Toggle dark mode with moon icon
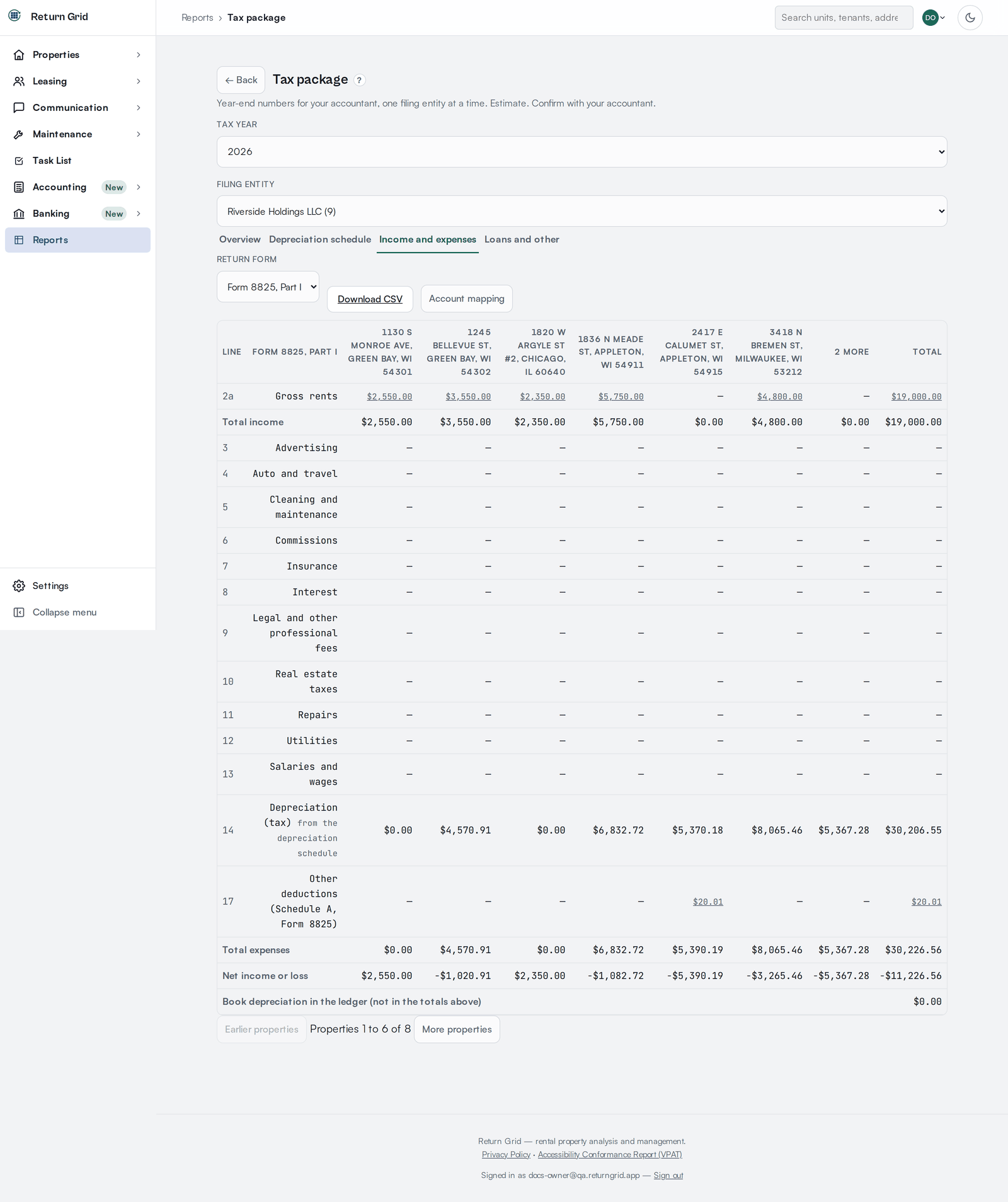1008x1202 pixels. 970,18
